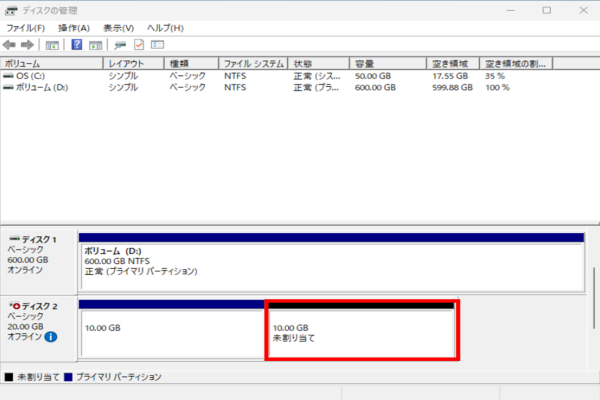Sort list by ボリューム column header
600x400 pixels.
[x=50, y=63]
